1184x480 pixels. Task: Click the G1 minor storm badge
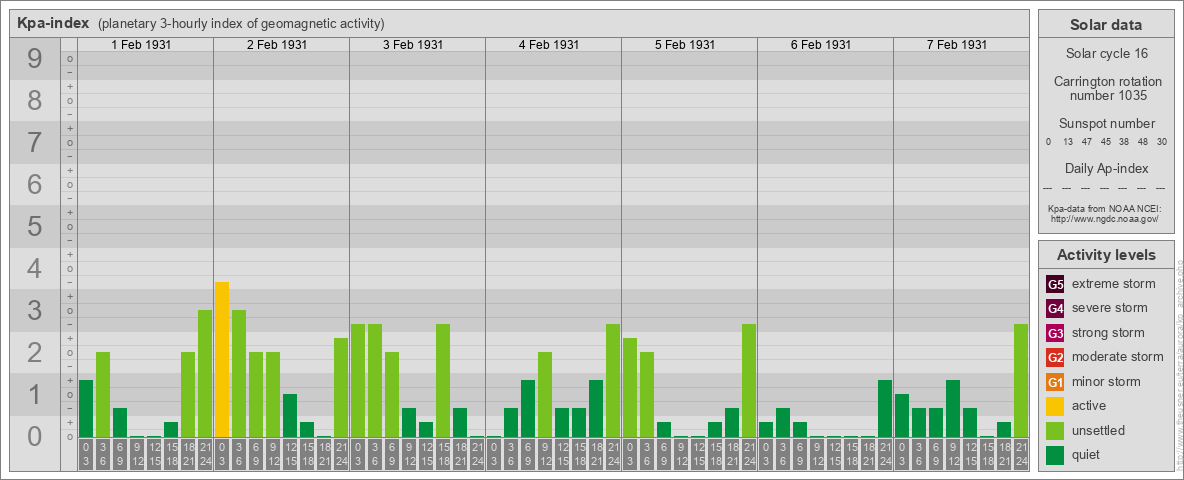[1055, 382]
